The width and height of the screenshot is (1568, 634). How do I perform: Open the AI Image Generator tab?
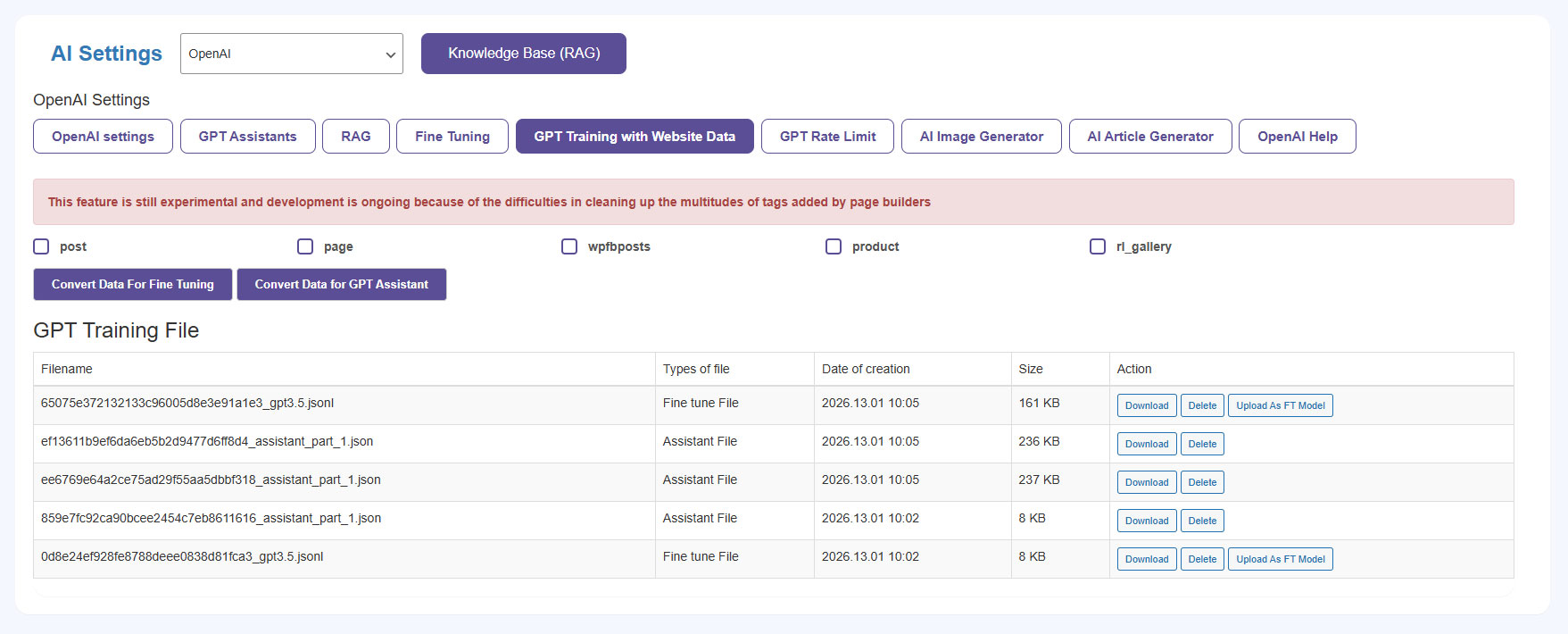point(981,137)
